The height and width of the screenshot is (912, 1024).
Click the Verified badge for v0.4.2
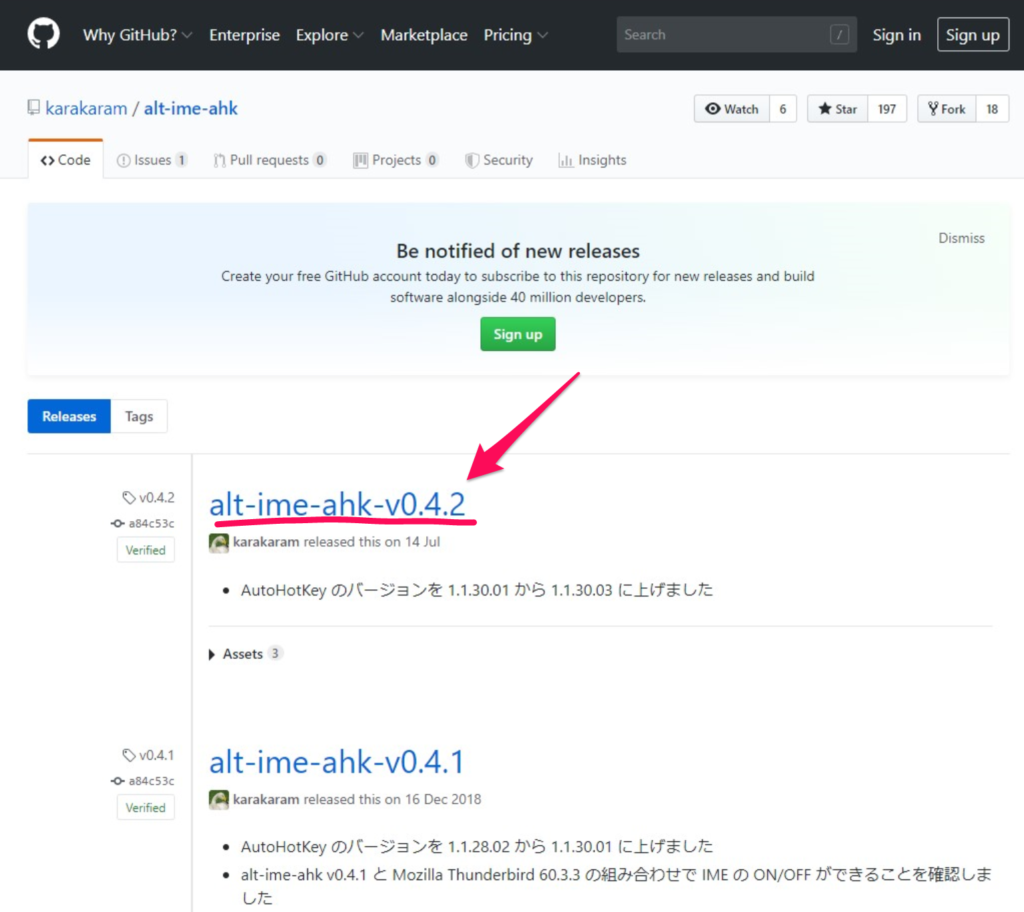coord(145,550)
